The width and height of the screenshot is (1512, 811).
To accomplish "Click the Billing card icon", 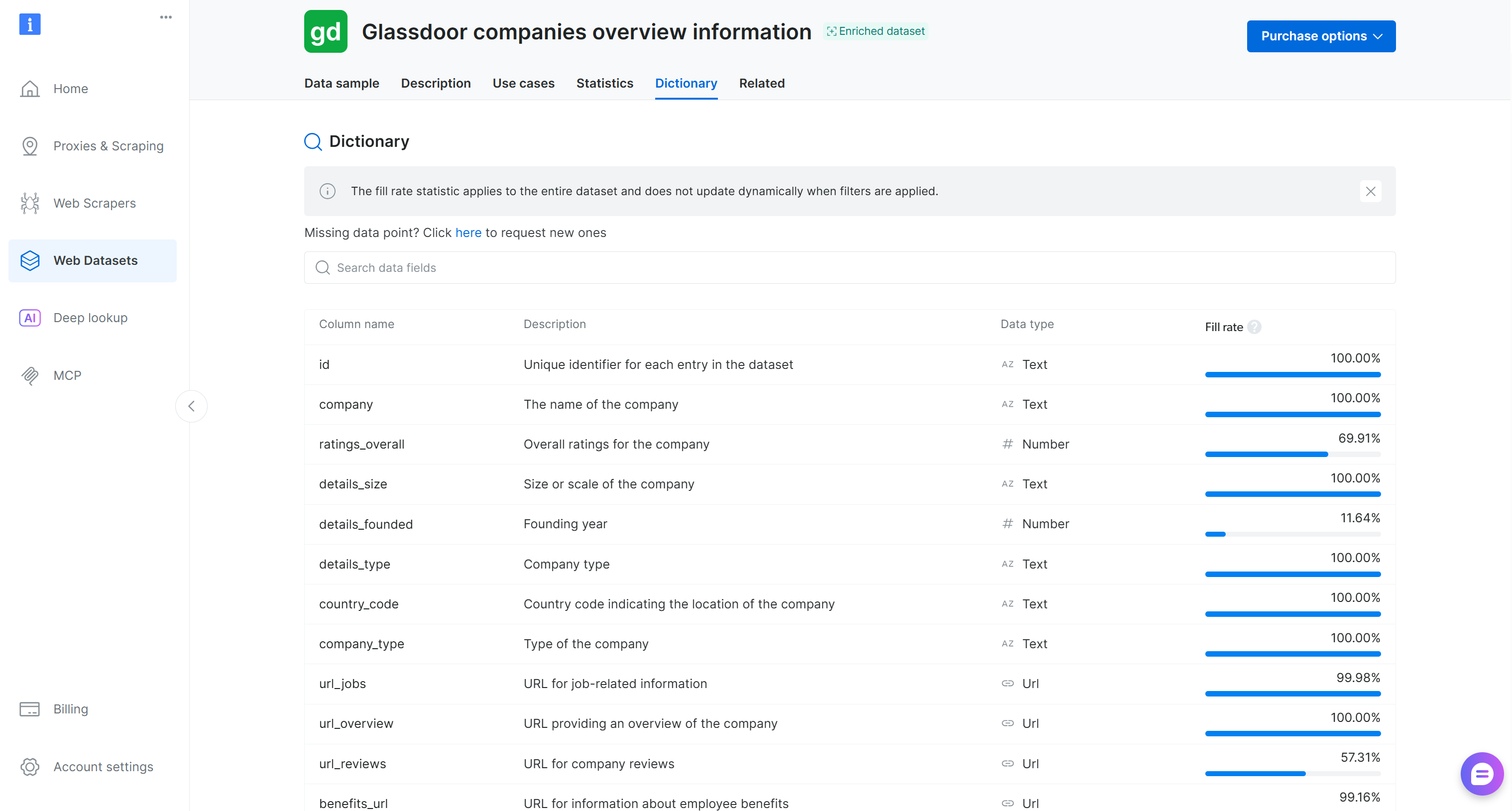I will point(30,709).
